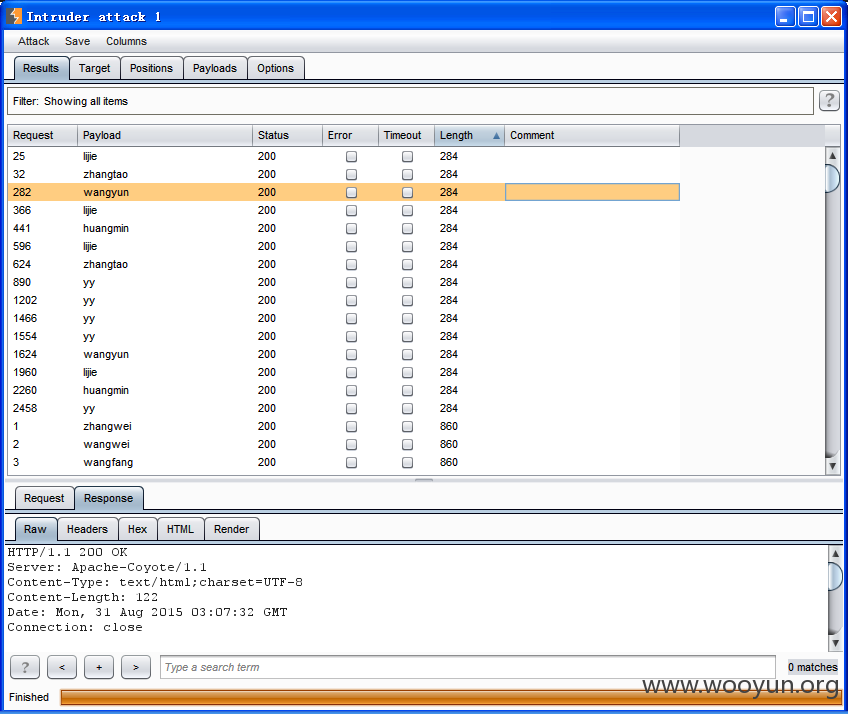Toggle Timeout checkbox for request 890
848x714 pixels.
407,282
